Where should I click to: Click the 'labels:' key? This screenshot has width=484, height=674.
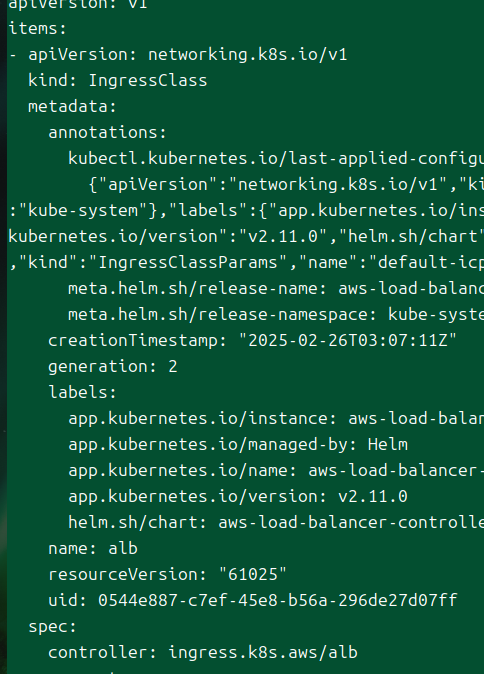tap(82, 392)
